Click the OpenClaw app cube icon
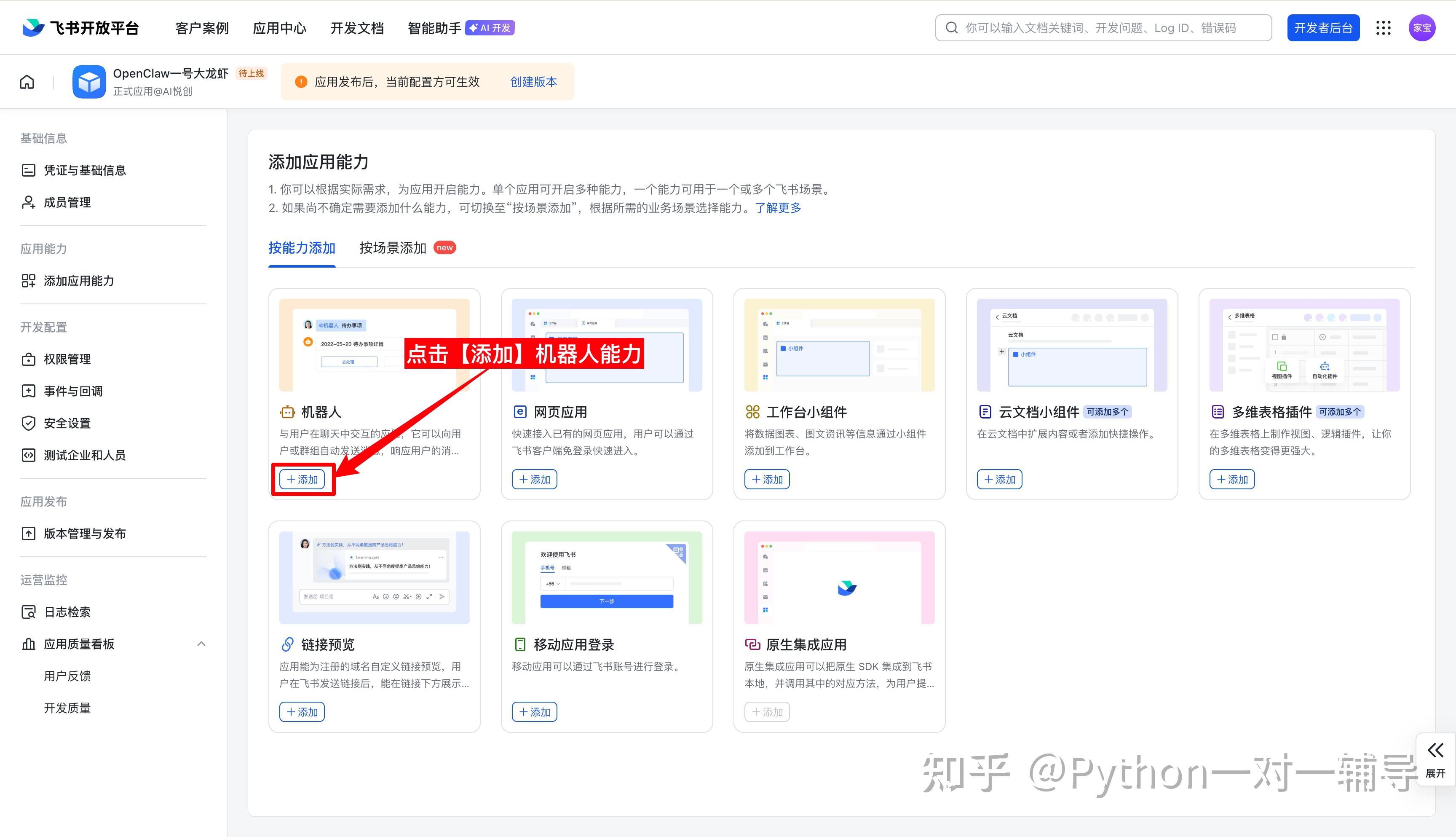Image resolution: width=1456 pixels, height=837 pixels. [89, 82]
